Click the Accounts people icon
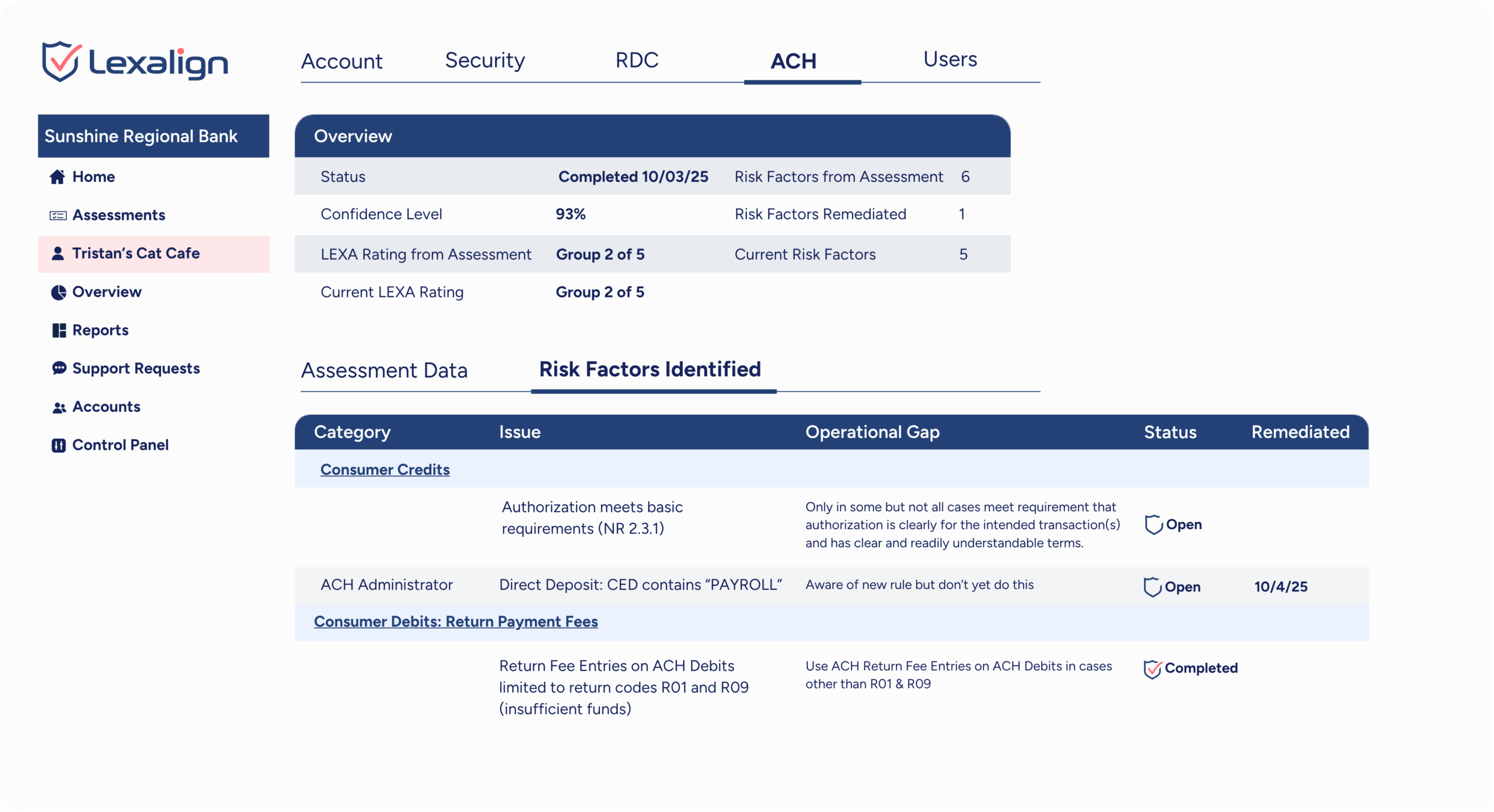The height and width of the screenshot is (812, 1494). [x=59, y=408]
